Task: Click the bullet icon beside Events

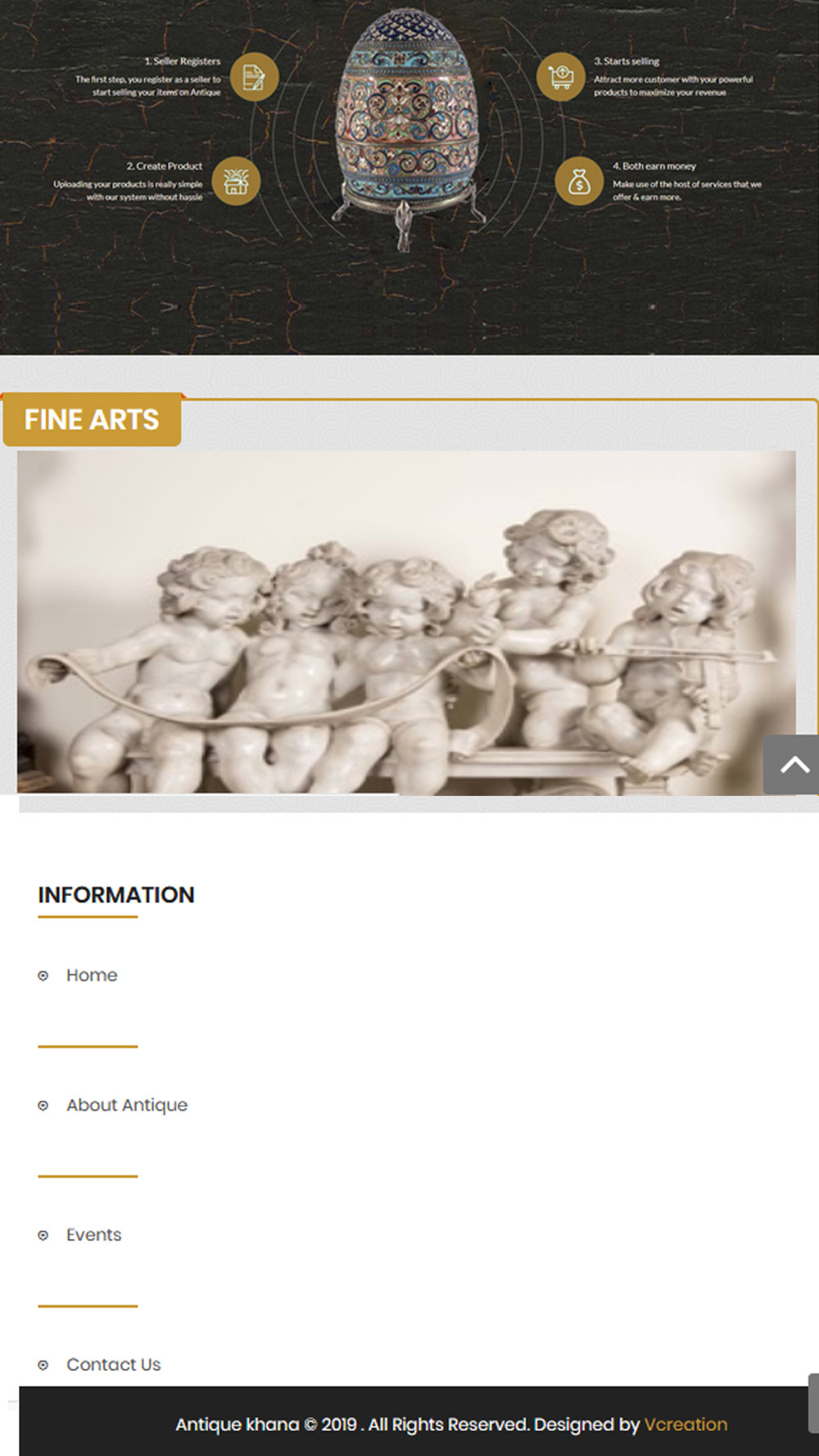Action: tap(43, 1236)
